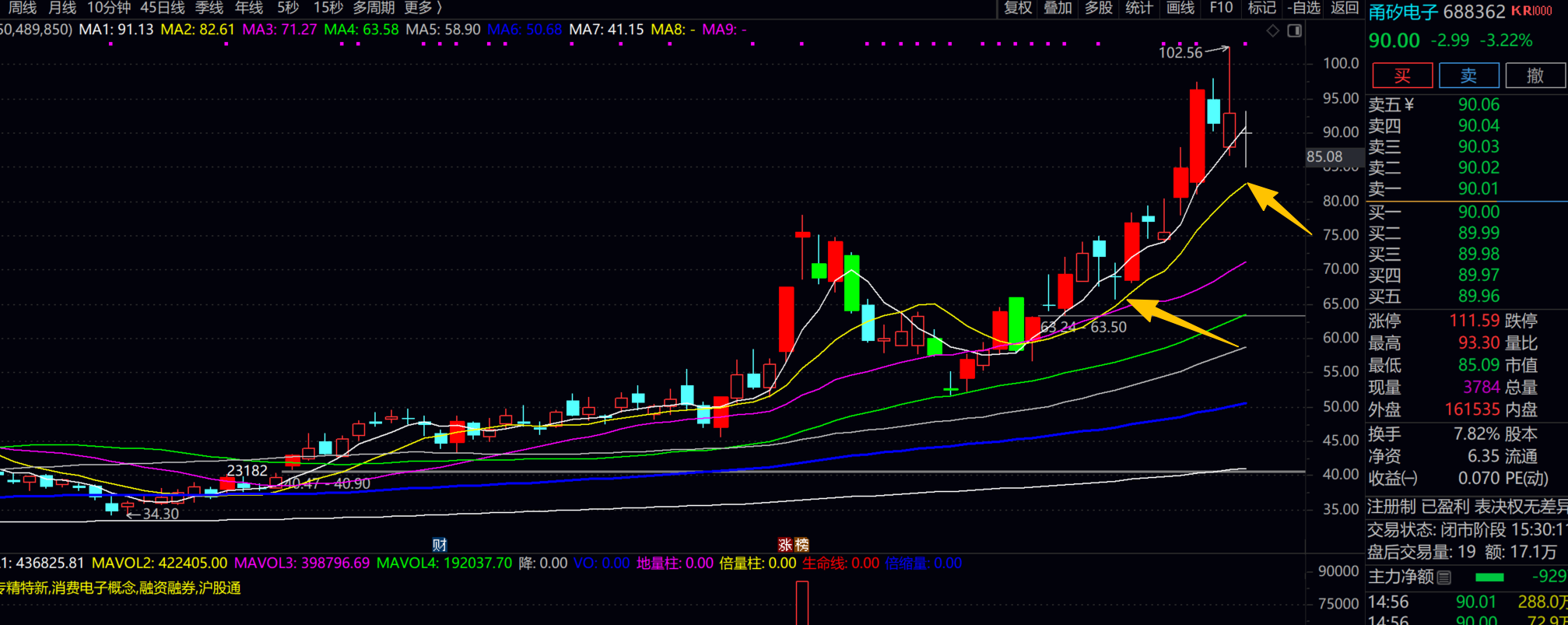Click the MA1: 91.13 indicator label

pos(116,30)
